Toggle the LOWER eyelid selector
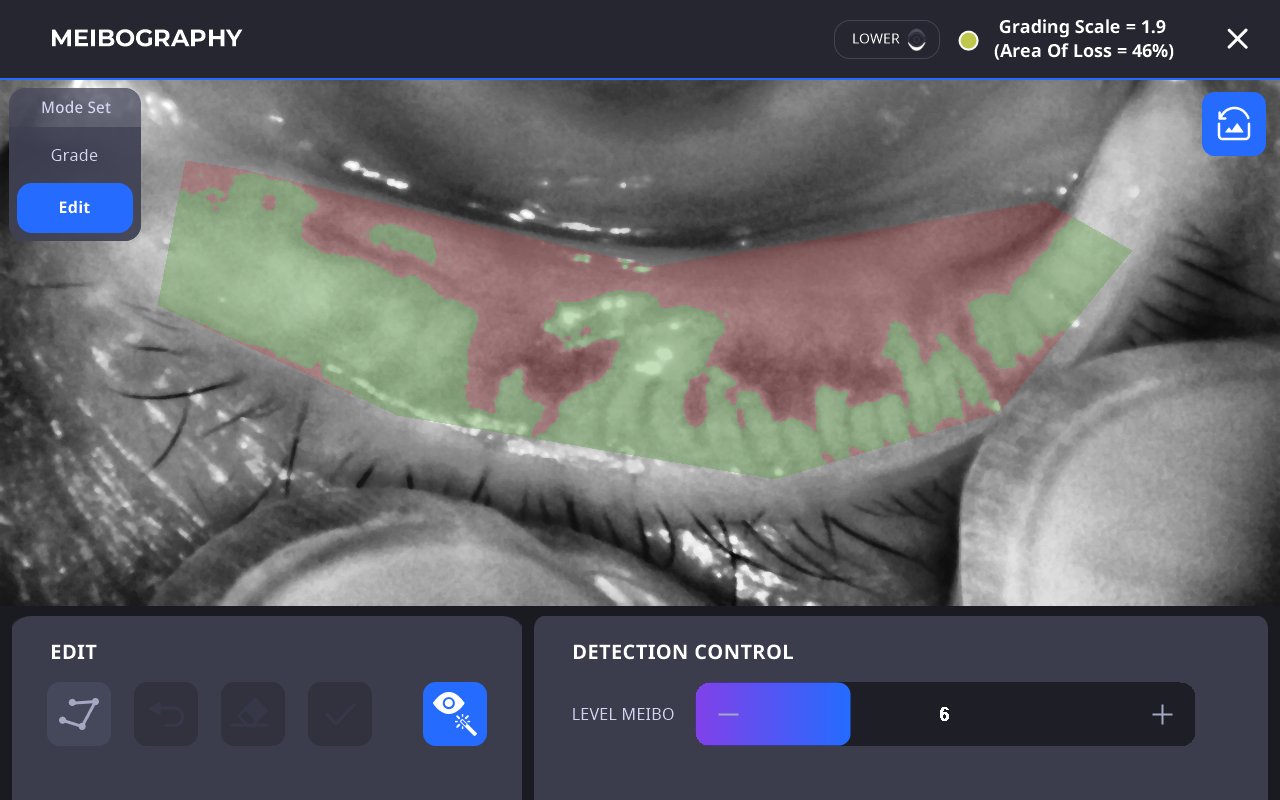This screenshot has height=800, width=1280. point(886,39)
